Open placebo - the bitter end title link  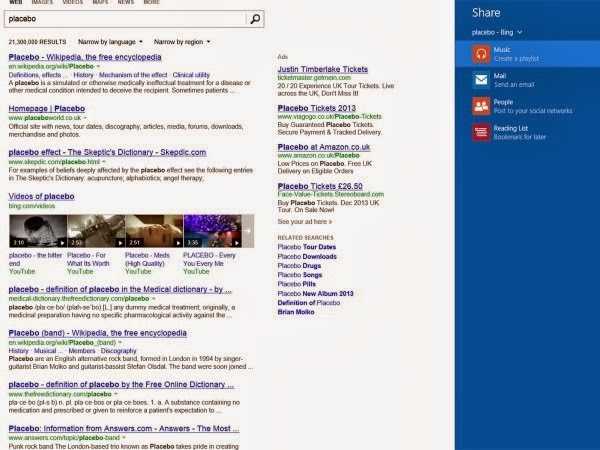(x=35, y=259)
